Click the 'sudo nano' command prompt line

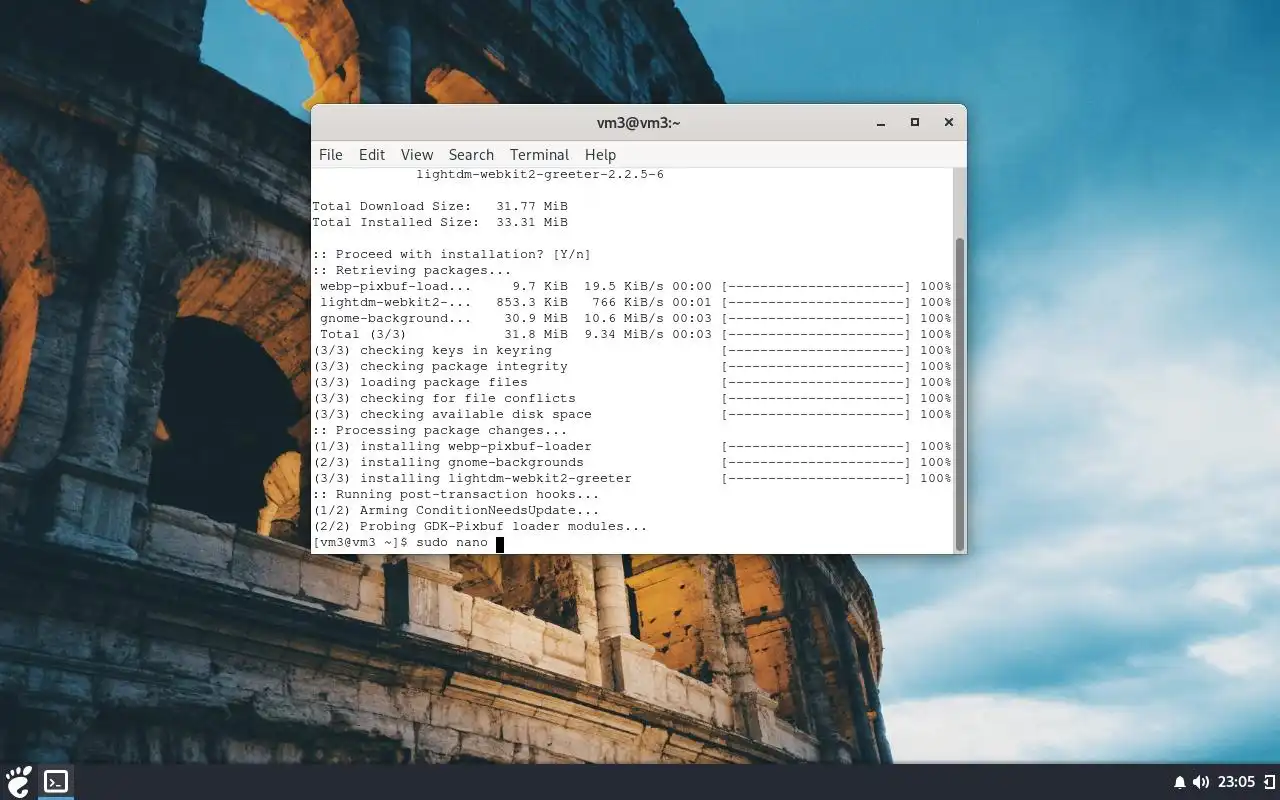(408, 543)
